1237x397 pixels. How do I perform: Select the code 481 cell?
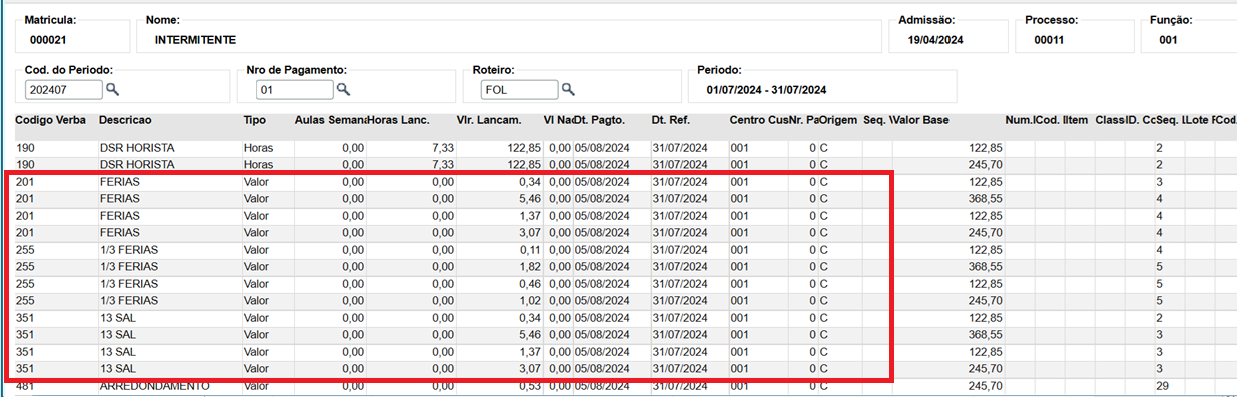pyautogui.click(x=24, y=385)
